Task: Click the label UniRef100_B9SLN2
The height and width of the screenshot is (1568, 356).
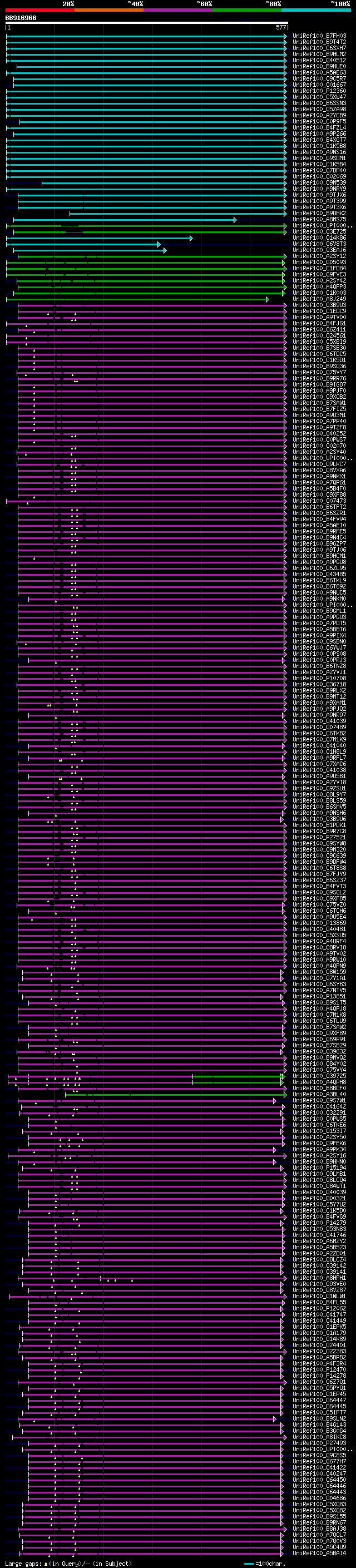Action: (x=319, y=1418)
